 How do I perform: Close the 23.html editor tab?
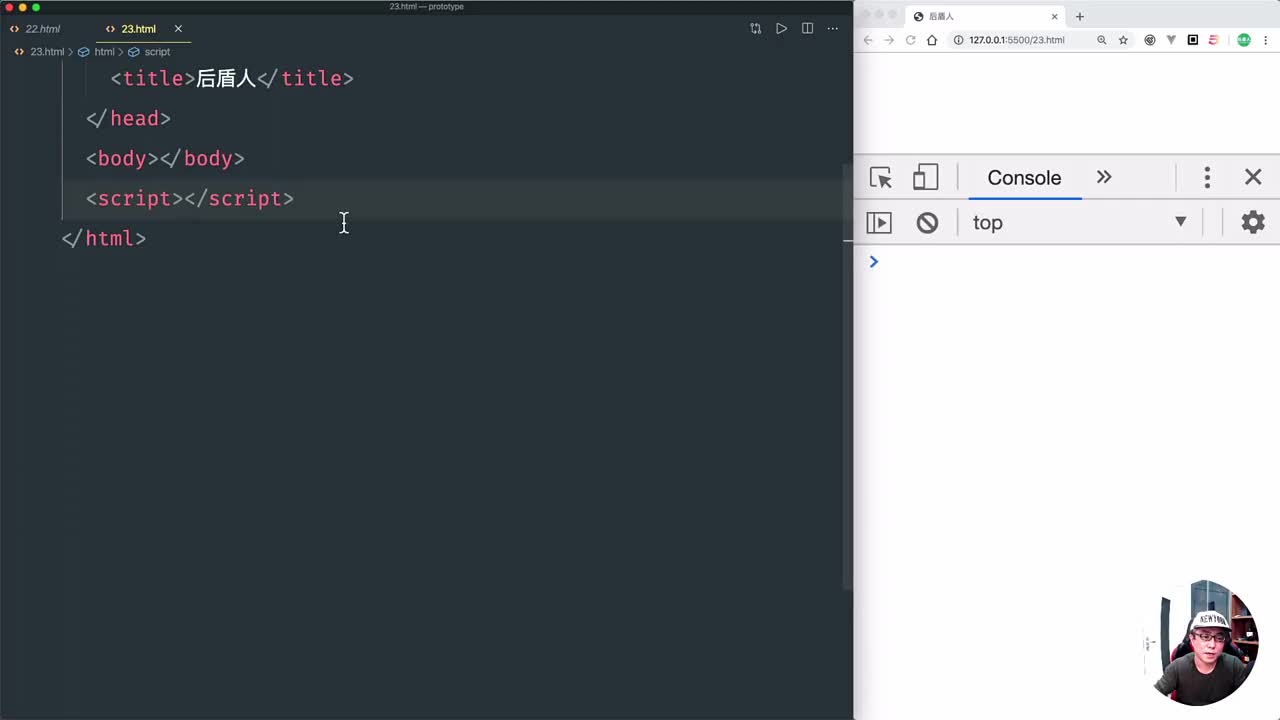(x=178, y=29)
